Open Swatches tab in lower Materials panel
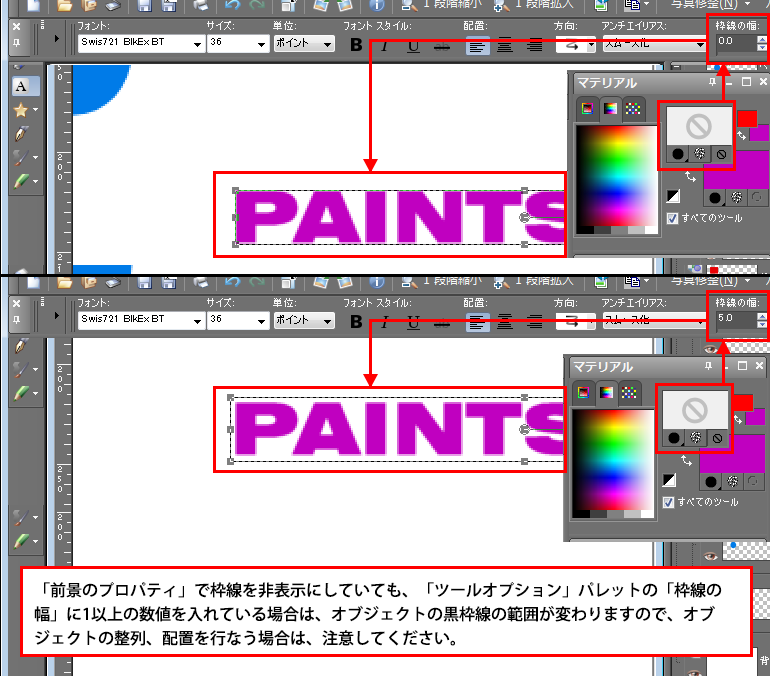The width and height of the screenshot is (770, 676). [x=629, y=392]
